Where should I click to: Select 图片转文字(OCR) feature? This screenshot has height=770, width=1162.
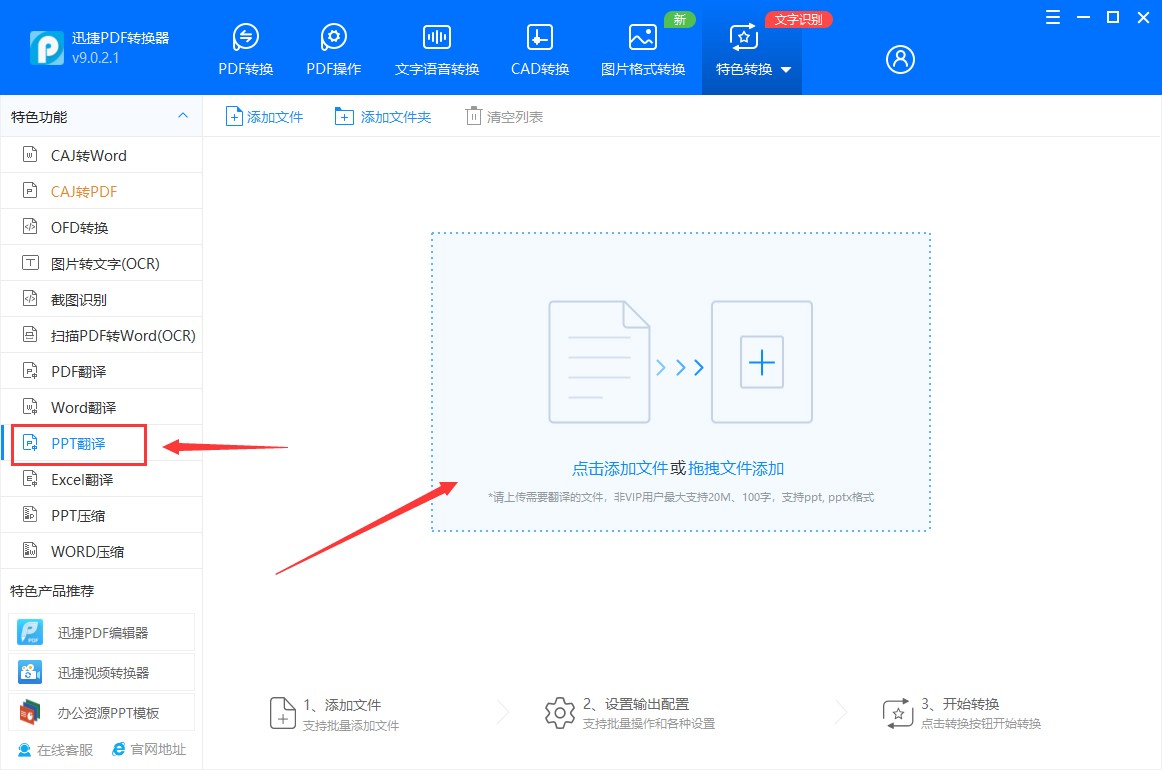coord(102,263)
